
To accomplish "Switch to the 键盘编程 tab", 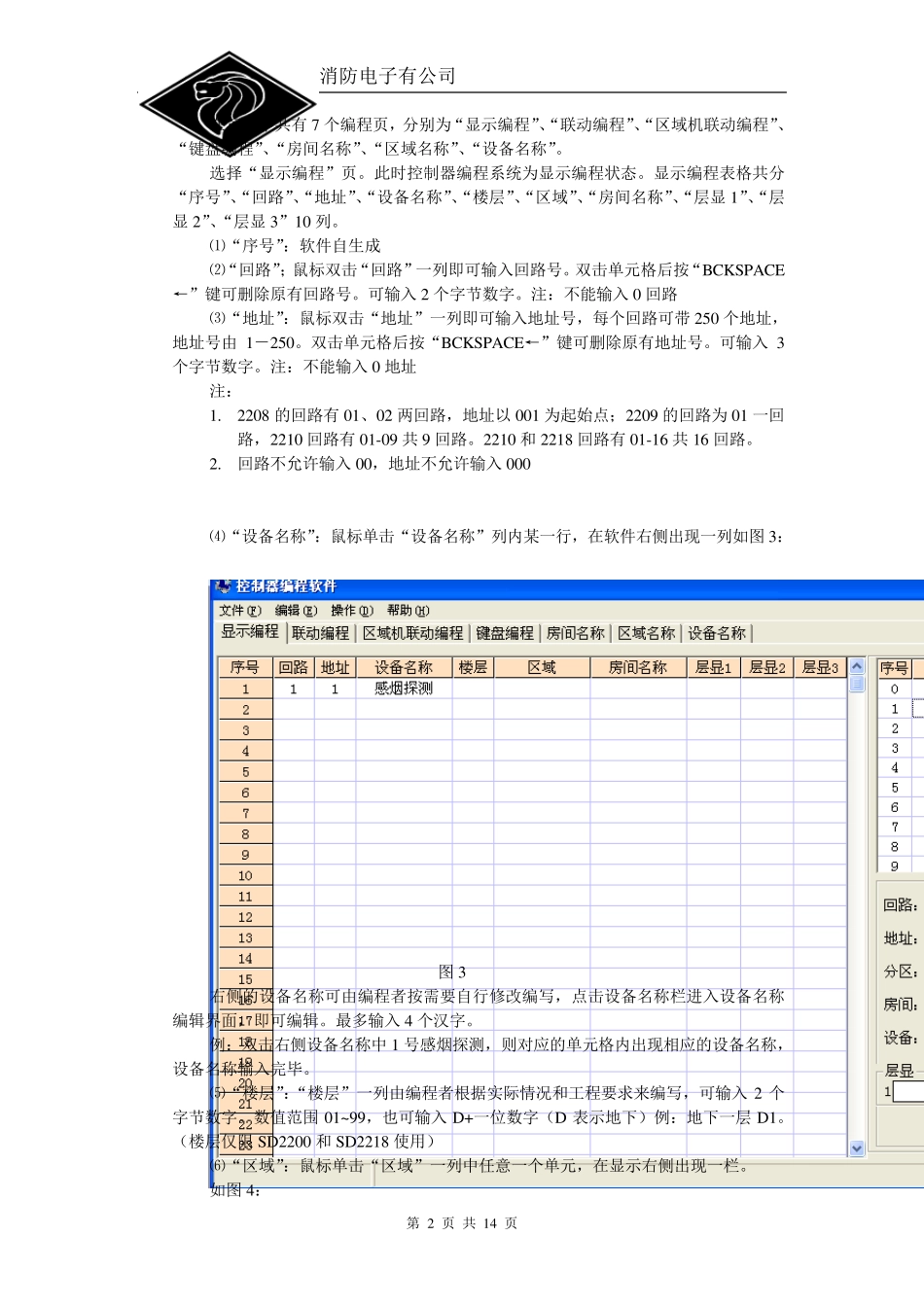I will click(x=505, y=633).
